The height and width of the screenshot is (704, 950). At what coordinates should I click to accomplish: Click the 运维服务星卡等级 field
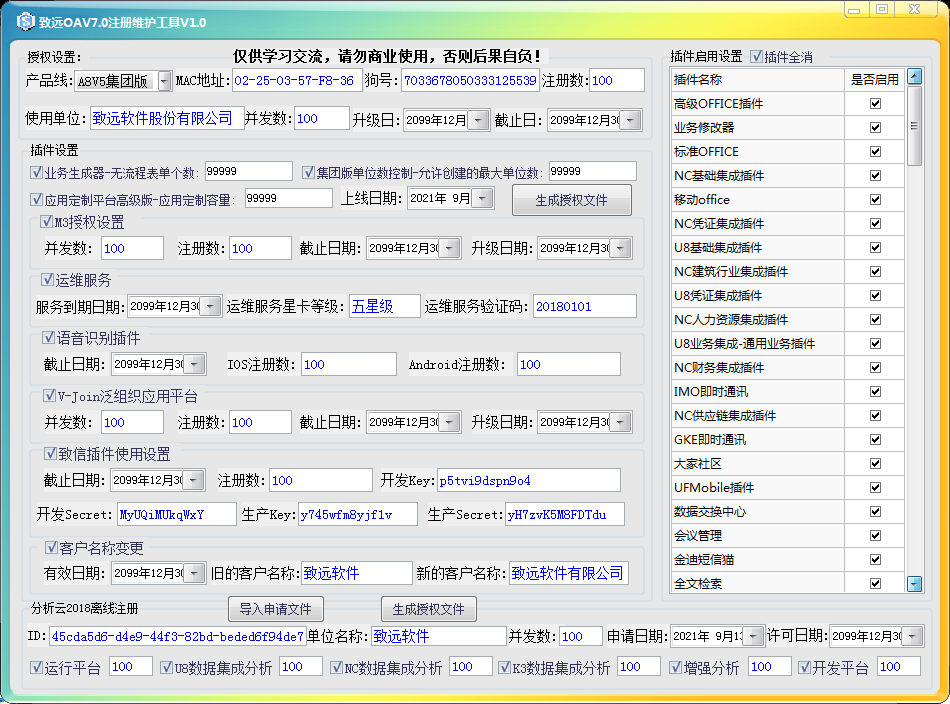click(385, 306)
